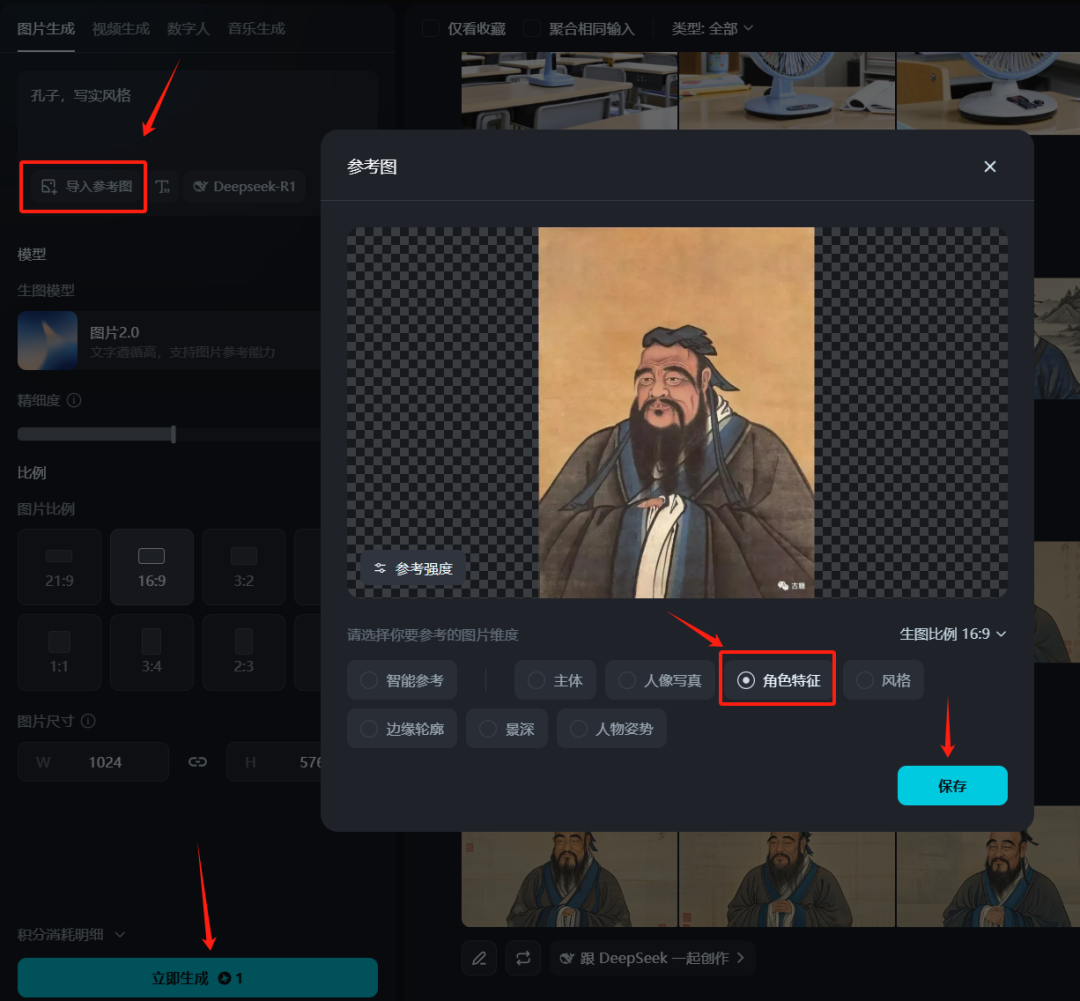The width and height of the screenshot is (1080, 1001).
Task: Click the height input field
Action: tap(274, 761)
